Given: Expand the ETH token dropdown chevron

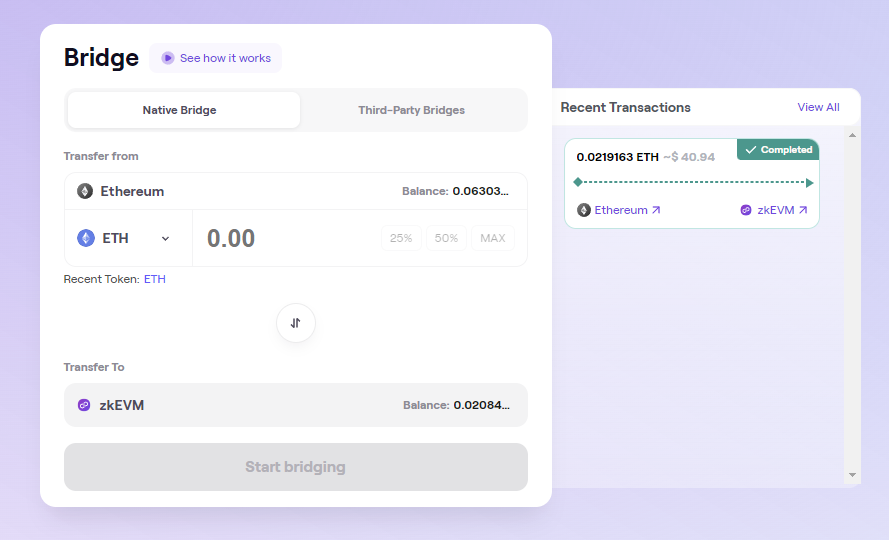Looking at the screenshot, I should pyautogui.click(x=165, y=238).
